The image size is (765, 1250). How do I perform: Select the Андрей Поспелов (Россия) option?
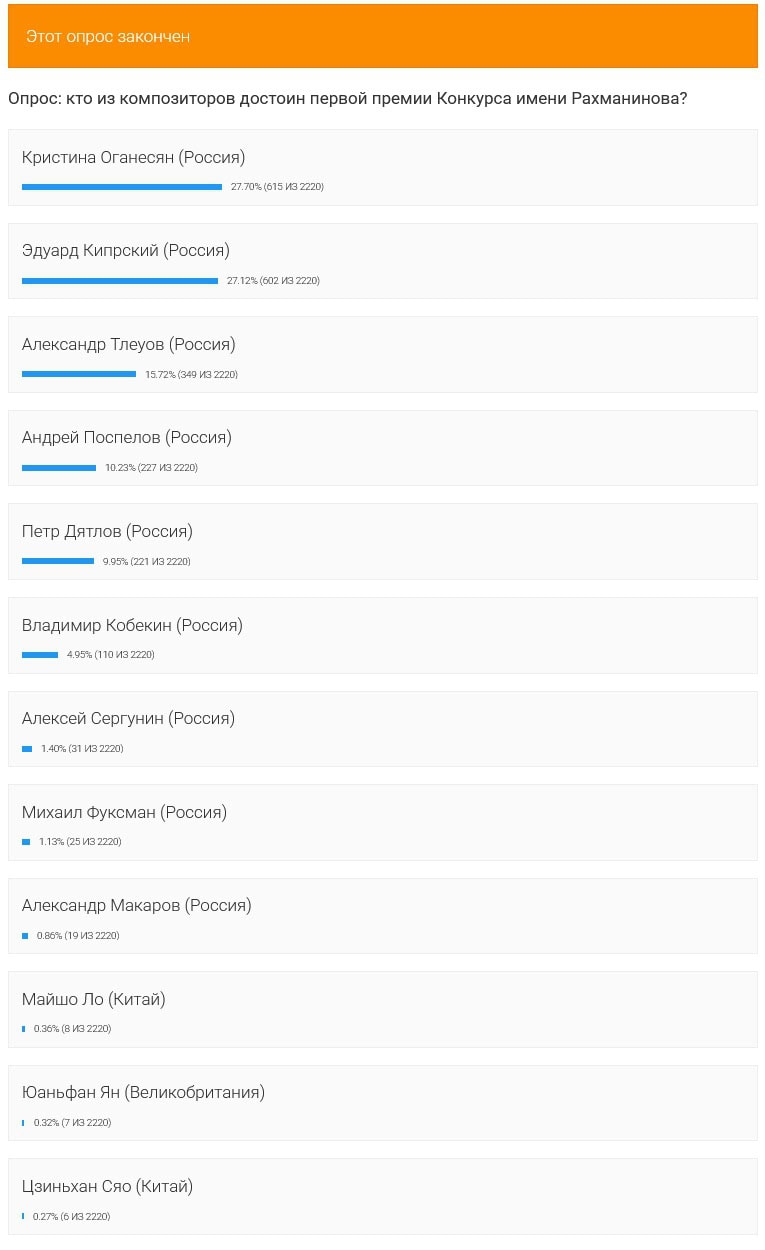tap(382, 448)
